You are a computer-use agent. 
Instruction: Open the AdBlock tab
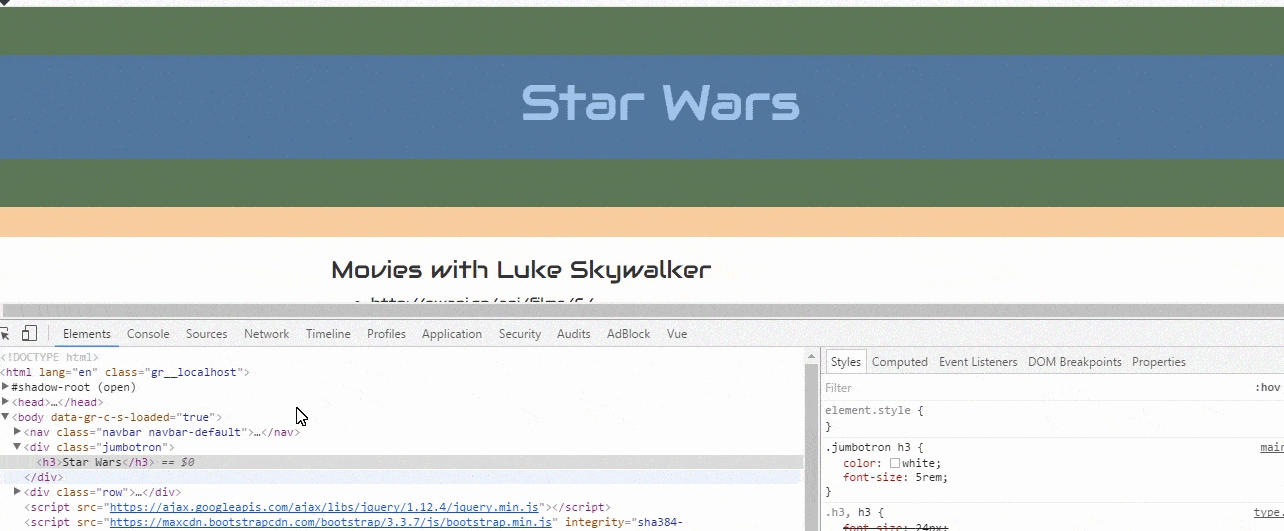pyautogui.click(x=628, y=334)
